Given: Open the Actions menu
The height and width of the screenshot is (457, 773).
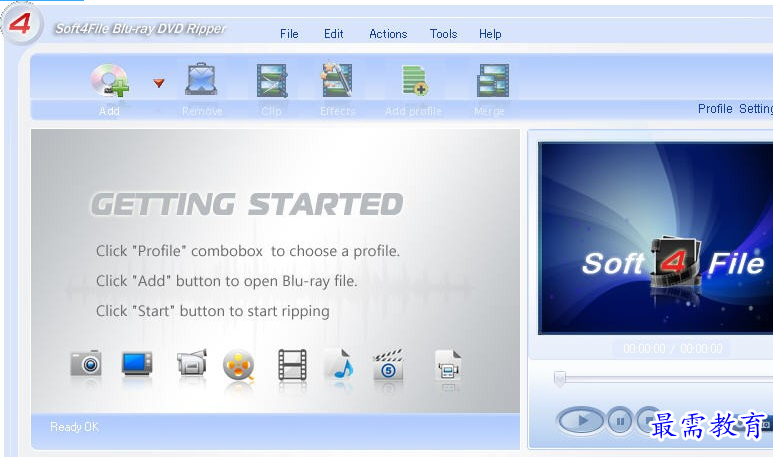Looking at the screenshot, I should pos(388,34).
